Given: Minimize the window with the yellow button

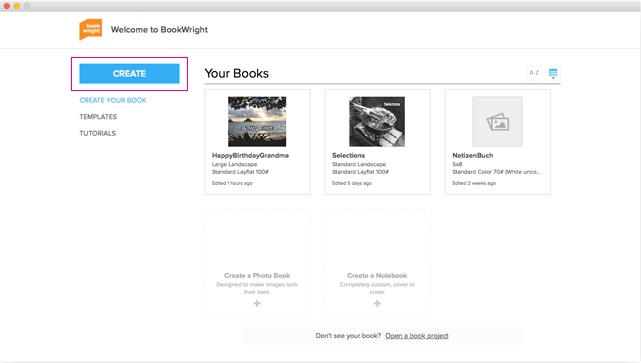Looking at the screenshot, I should 17,6.
